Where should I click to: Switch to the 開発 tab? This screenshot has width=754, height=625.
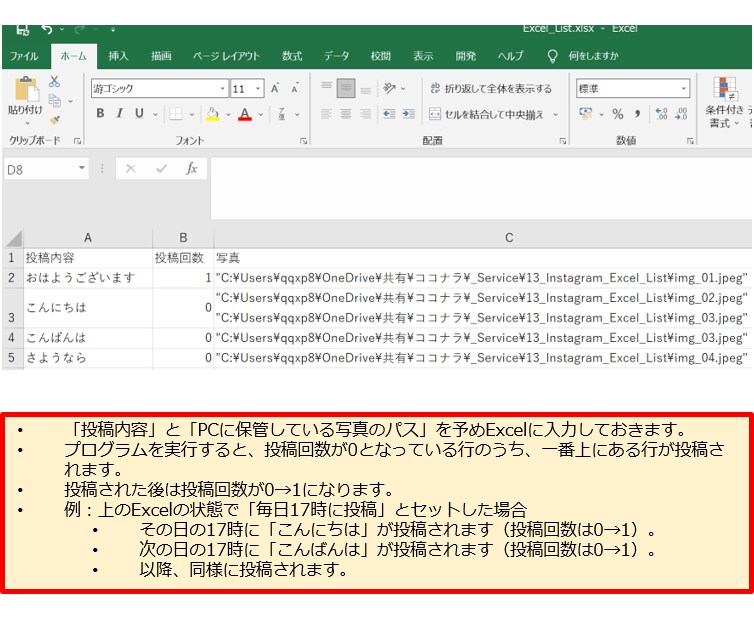click(466, 56)
